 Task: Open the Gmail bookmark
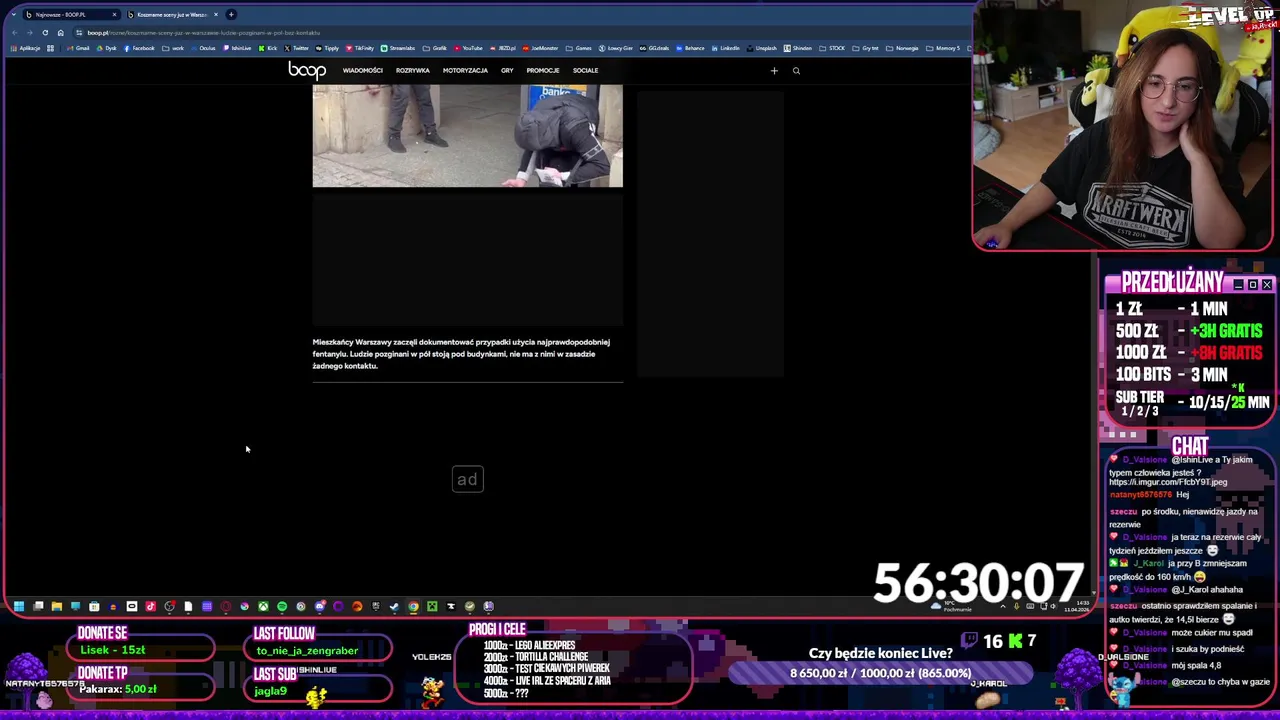point(78,48)
